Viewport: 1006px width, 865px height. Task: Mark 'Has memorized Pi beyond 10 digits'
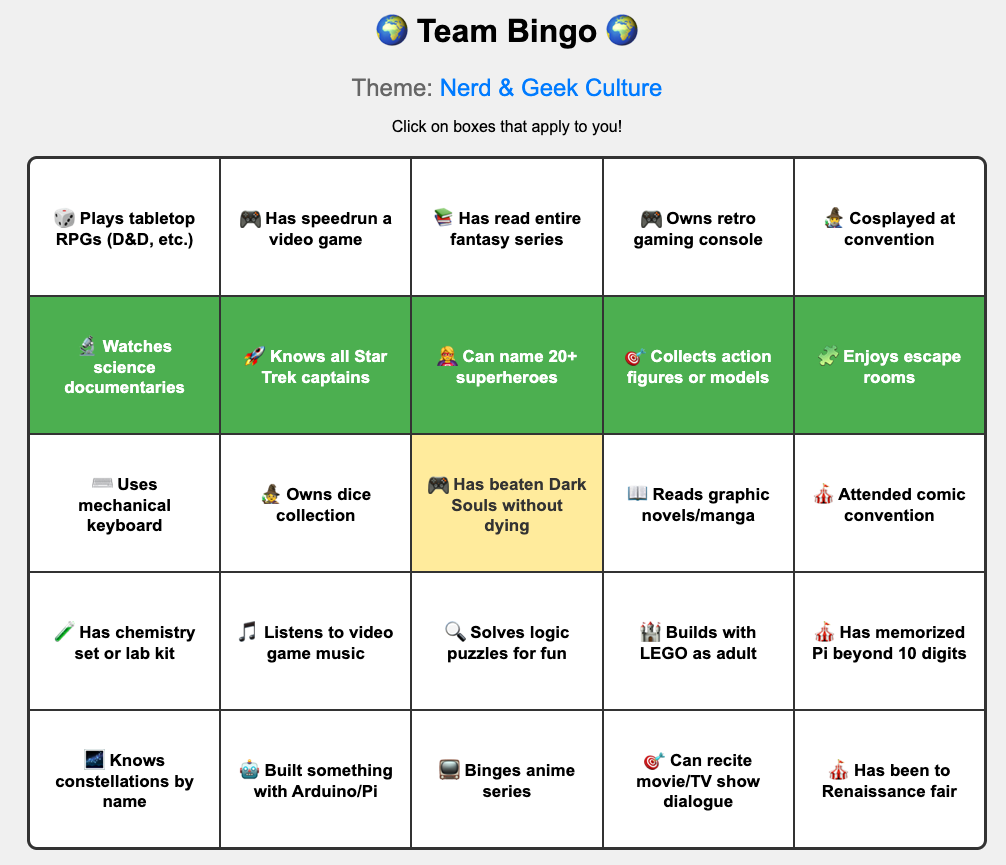889,642
